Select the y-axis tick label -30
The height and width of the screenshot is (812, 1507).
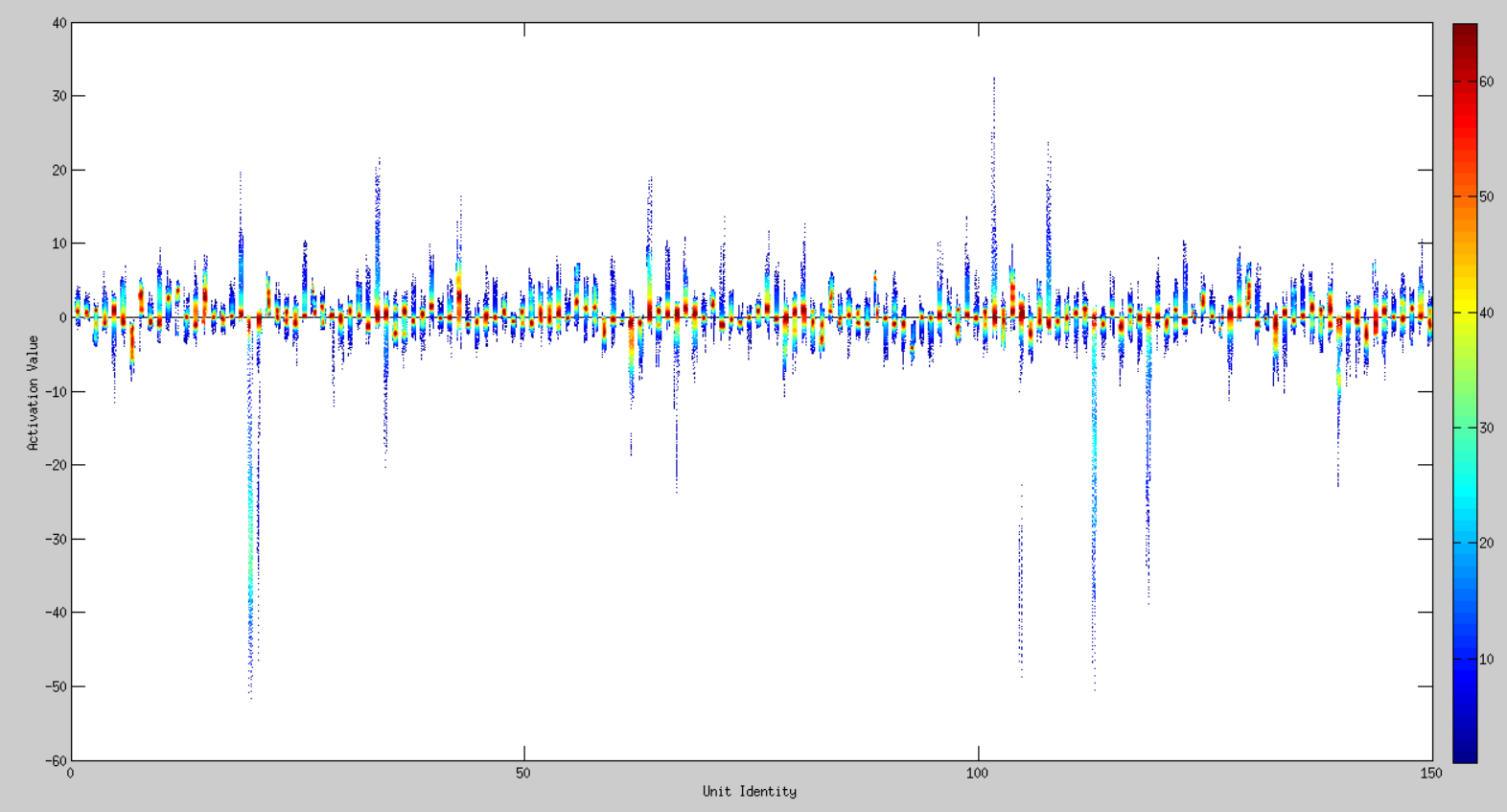coord(56,539)
